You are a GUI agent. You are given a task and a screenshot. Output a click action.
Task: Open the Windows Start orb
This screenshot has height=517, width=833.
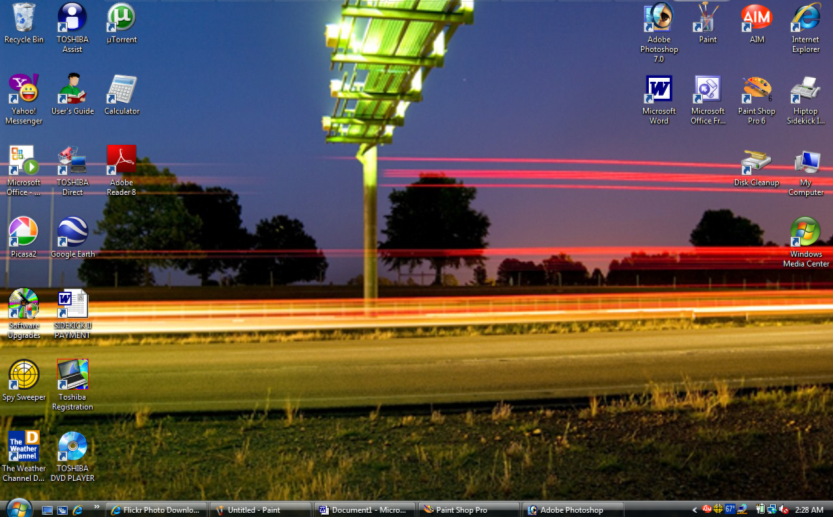[x=19, y=508]
